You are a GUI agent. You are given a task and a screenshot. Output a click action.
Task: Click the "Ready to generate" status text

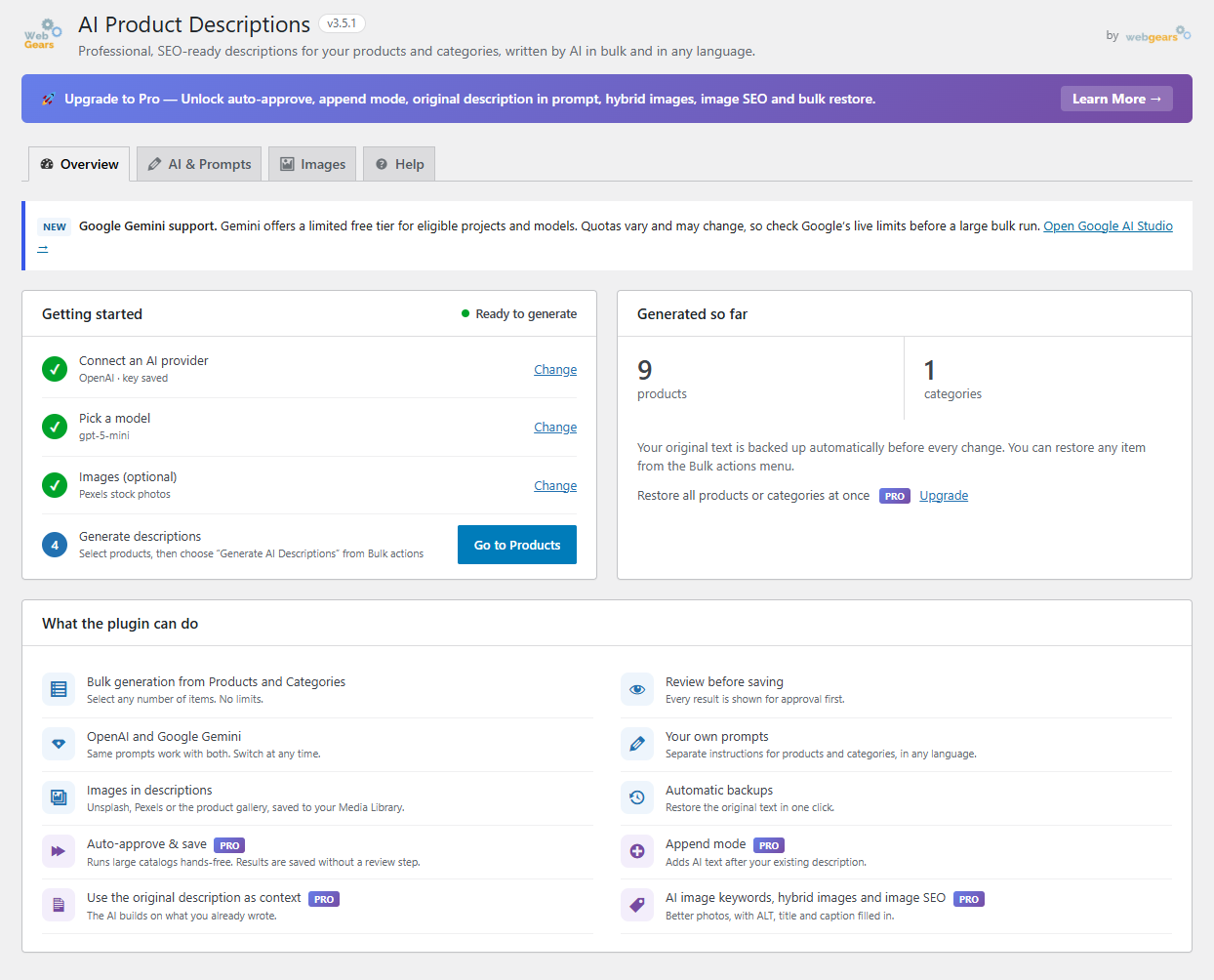coord(526,313)
